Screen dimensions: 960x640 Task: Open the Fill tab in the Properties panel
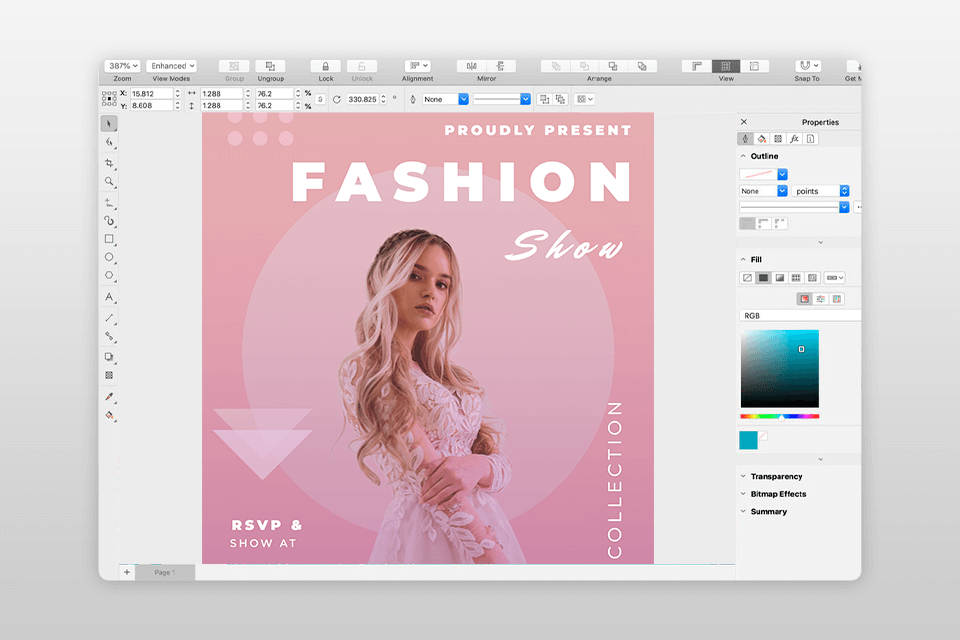click(760, 139)
